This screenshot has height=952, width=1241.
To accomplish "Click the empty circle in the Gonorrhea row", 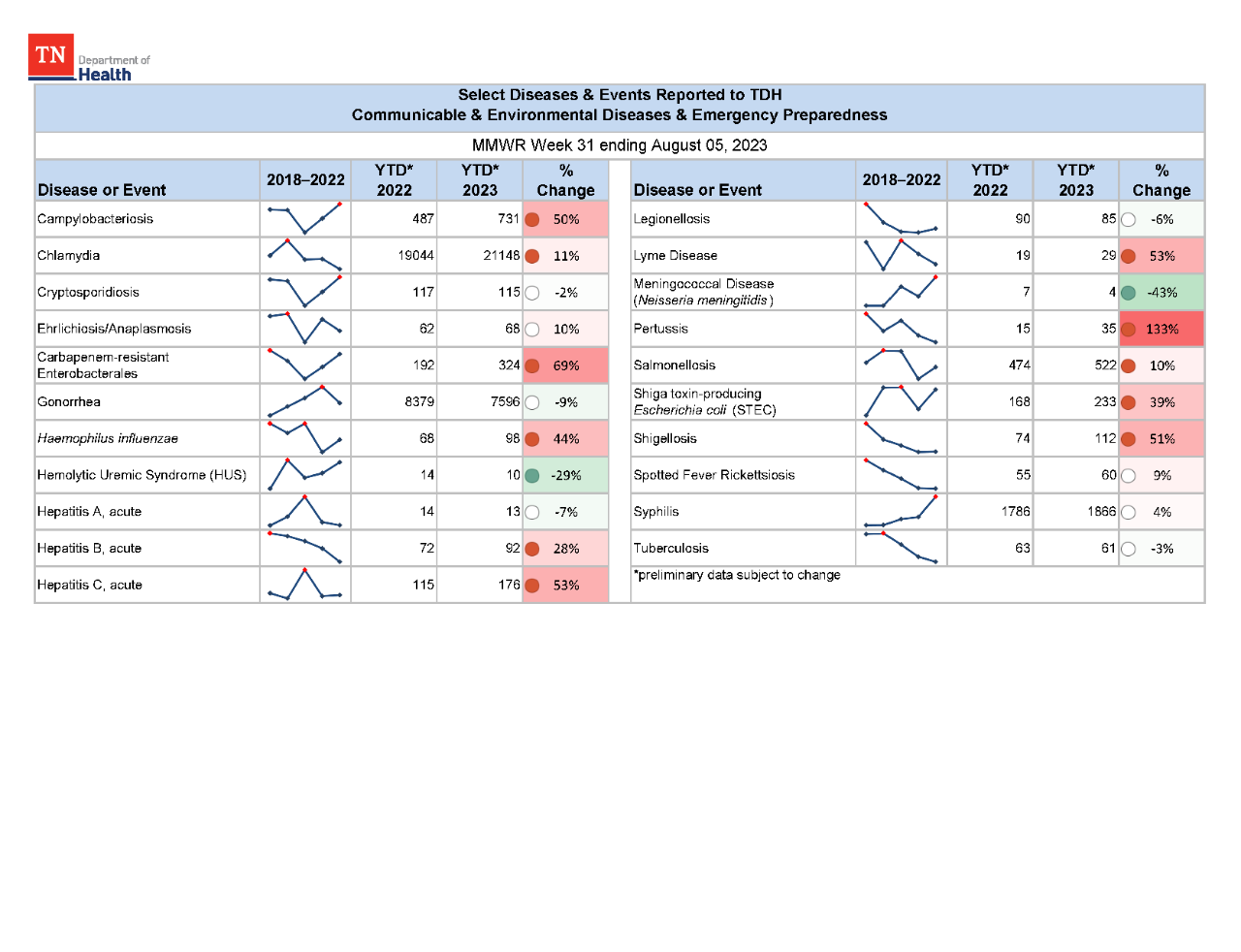I will tap(532, 402).
